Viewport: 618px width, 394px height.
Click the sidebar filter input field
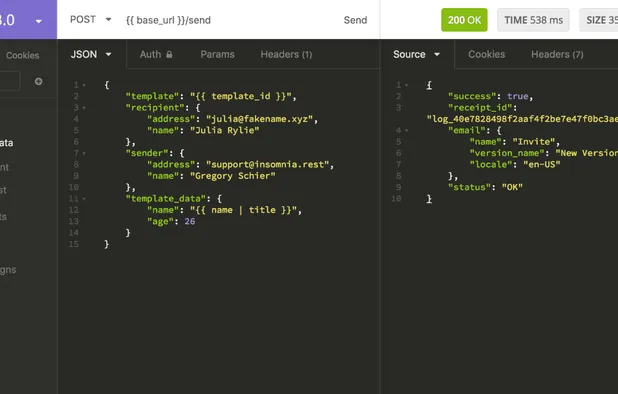pyautogui.click(x=9, y=81)
